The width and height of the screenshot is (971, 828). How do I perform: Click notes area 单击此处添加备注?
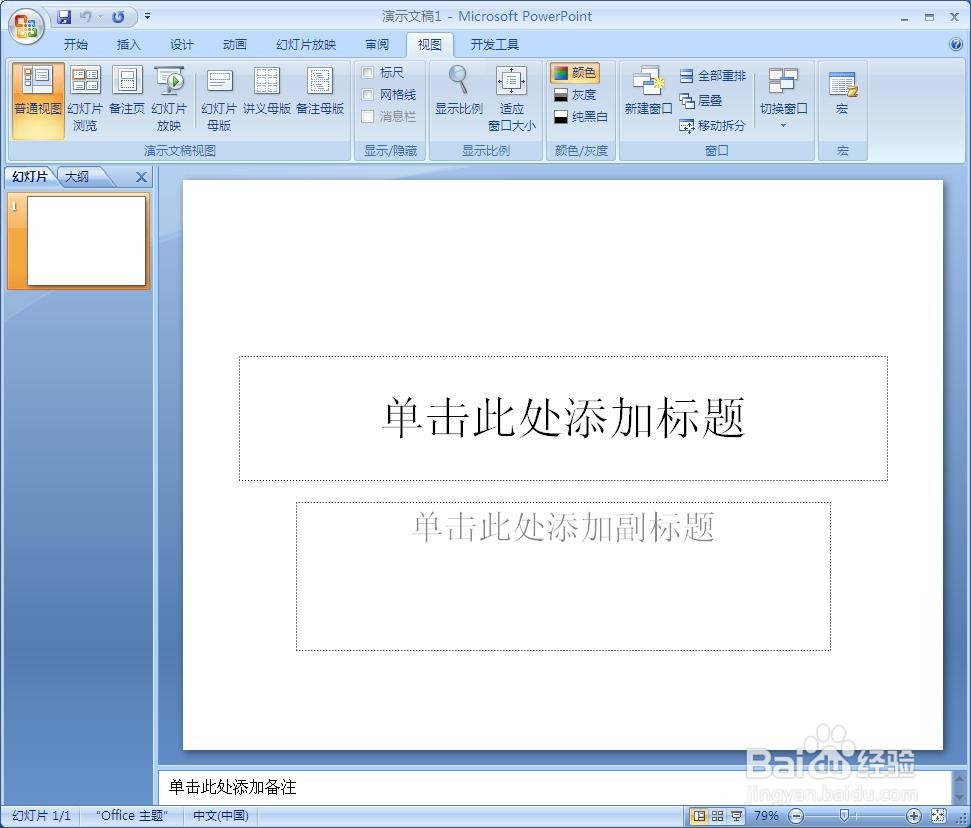pos(554,787)
